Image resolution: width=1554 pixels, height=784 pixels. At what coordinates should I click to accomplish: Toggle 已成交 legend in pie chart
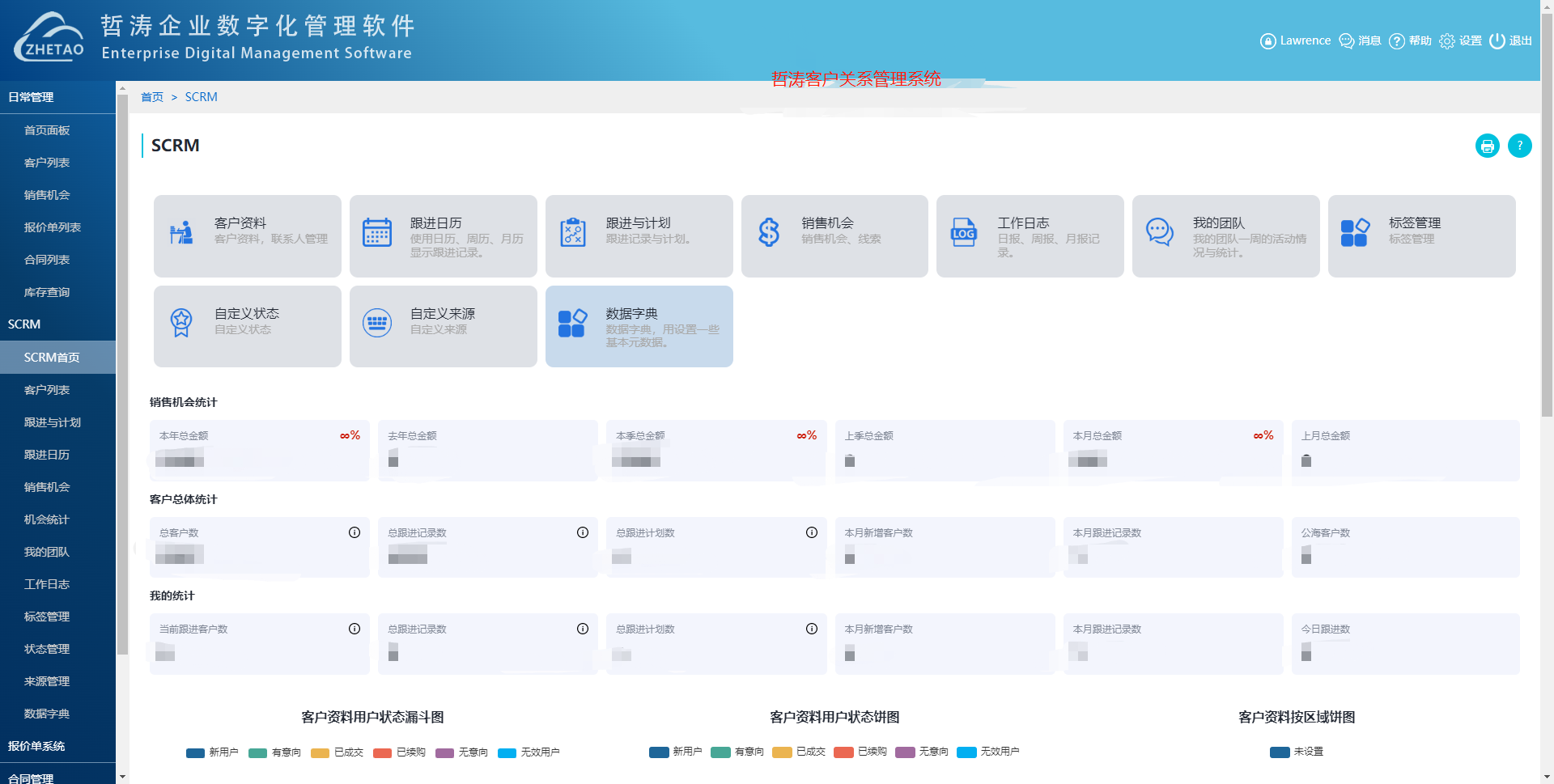799,752
